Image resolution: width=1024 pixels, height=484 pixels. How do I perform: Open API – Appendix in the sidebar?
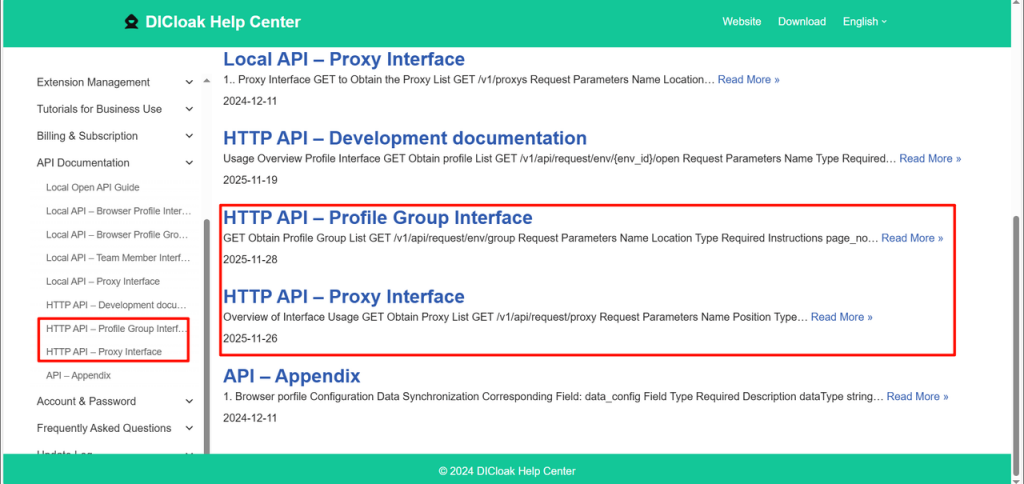(78, 376)
